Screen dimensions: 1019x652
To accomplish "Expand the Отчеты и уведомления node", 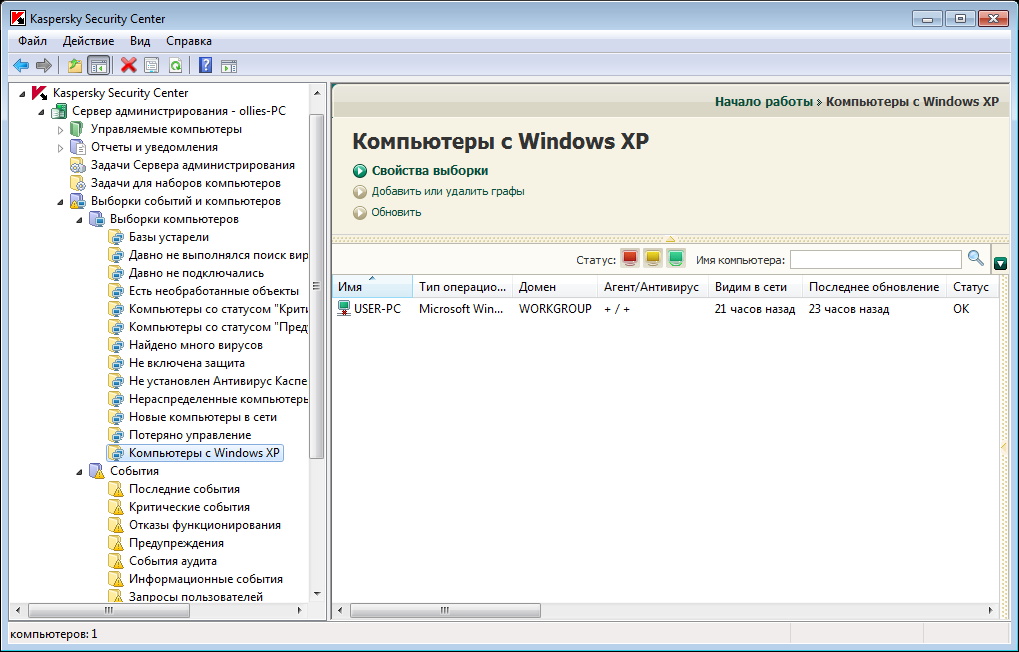I will click(60, 148).
